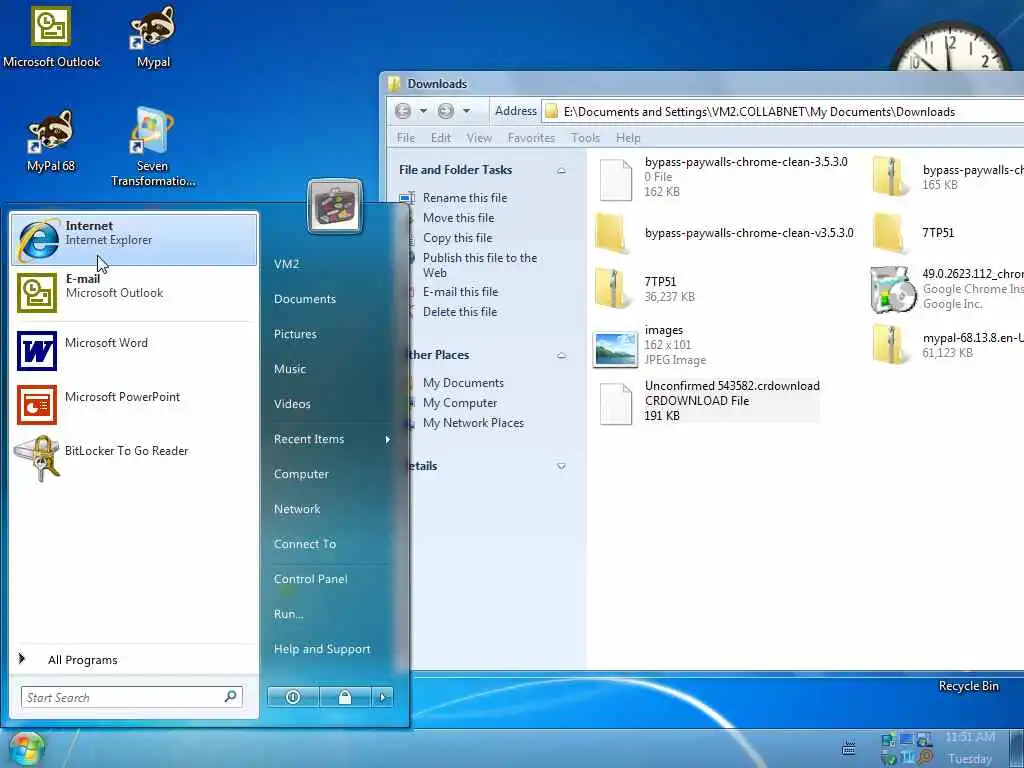Click the search magnifier icon in Start Search

[x=231, y=697]
